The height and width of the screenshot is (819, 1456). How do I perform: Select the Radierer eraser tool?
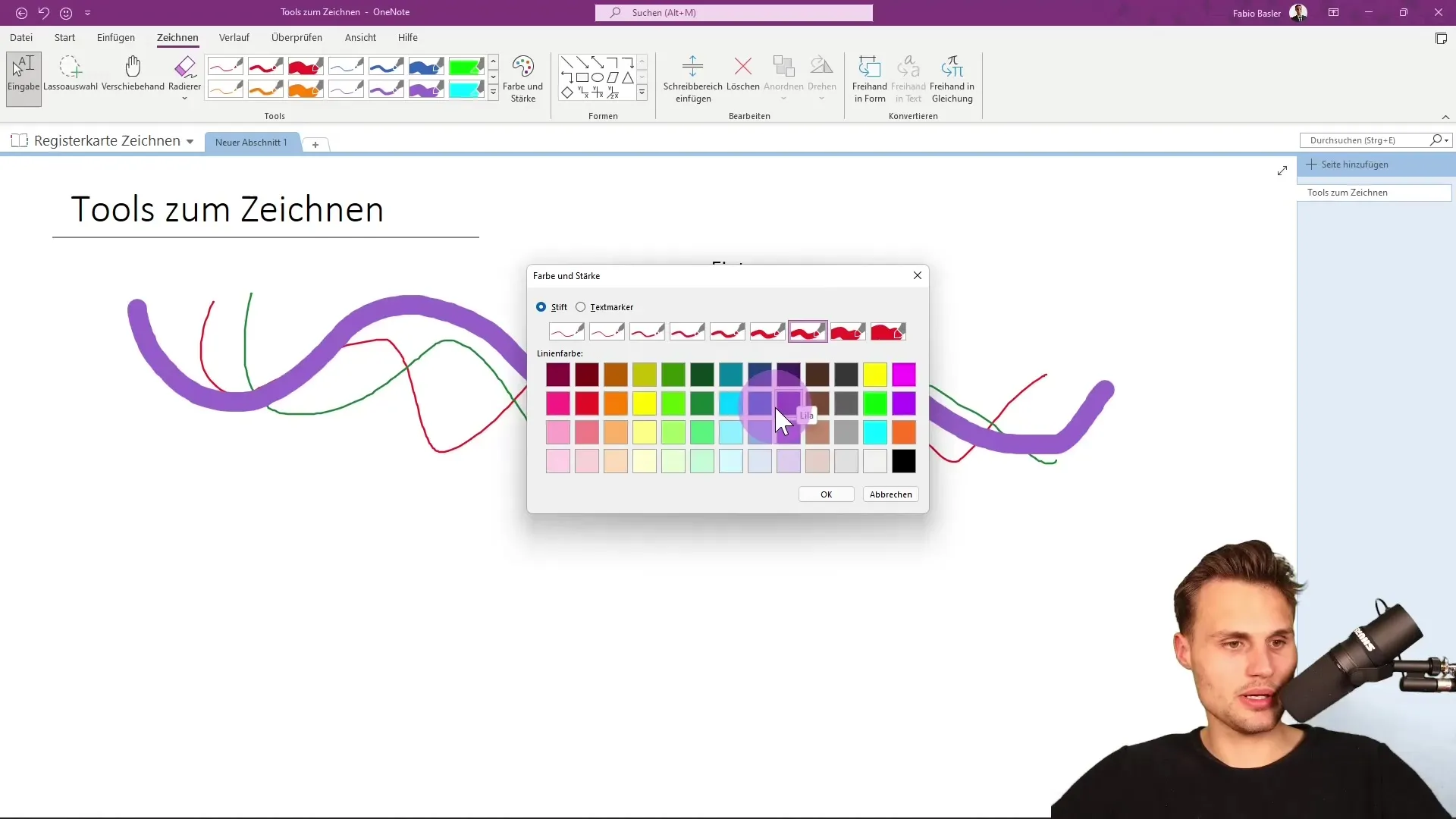pos(184,74)
